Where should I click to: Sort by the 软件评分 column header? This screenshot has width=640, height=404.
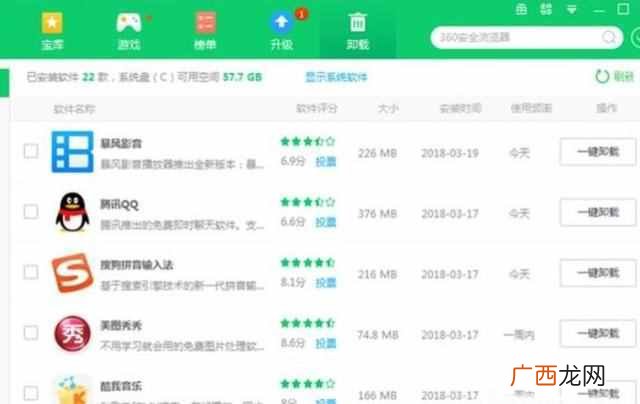317,108
